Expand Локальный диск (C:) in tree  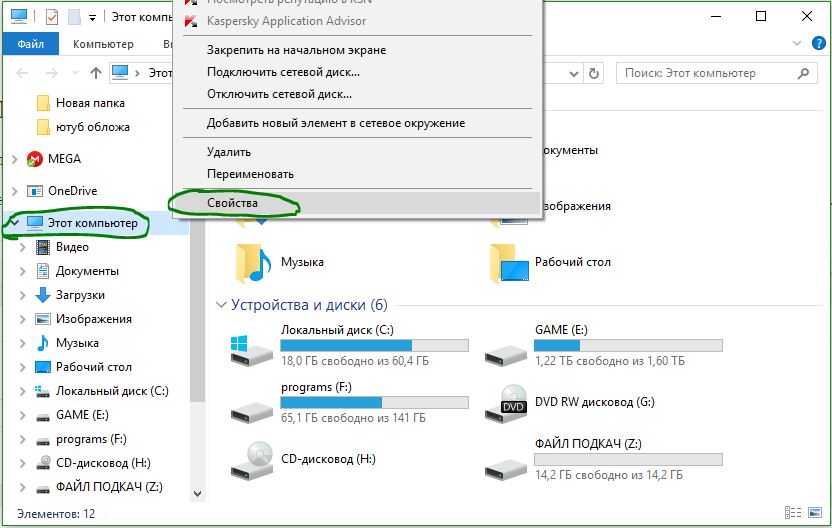tap(22, 391)
